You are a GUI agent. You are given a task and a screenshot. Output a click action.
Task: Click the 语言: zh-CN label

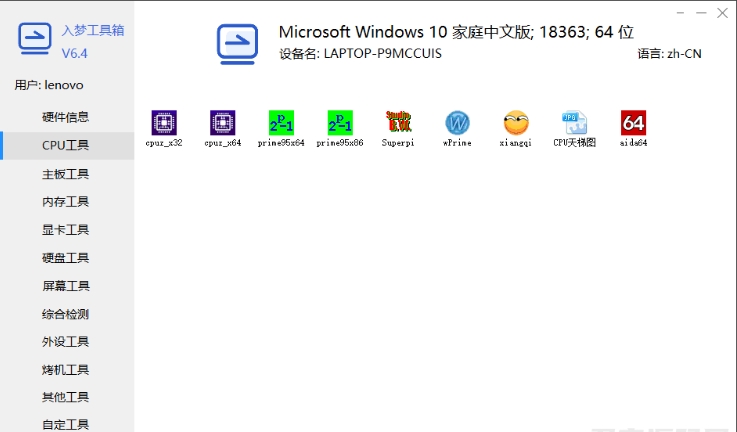(669, 54)
